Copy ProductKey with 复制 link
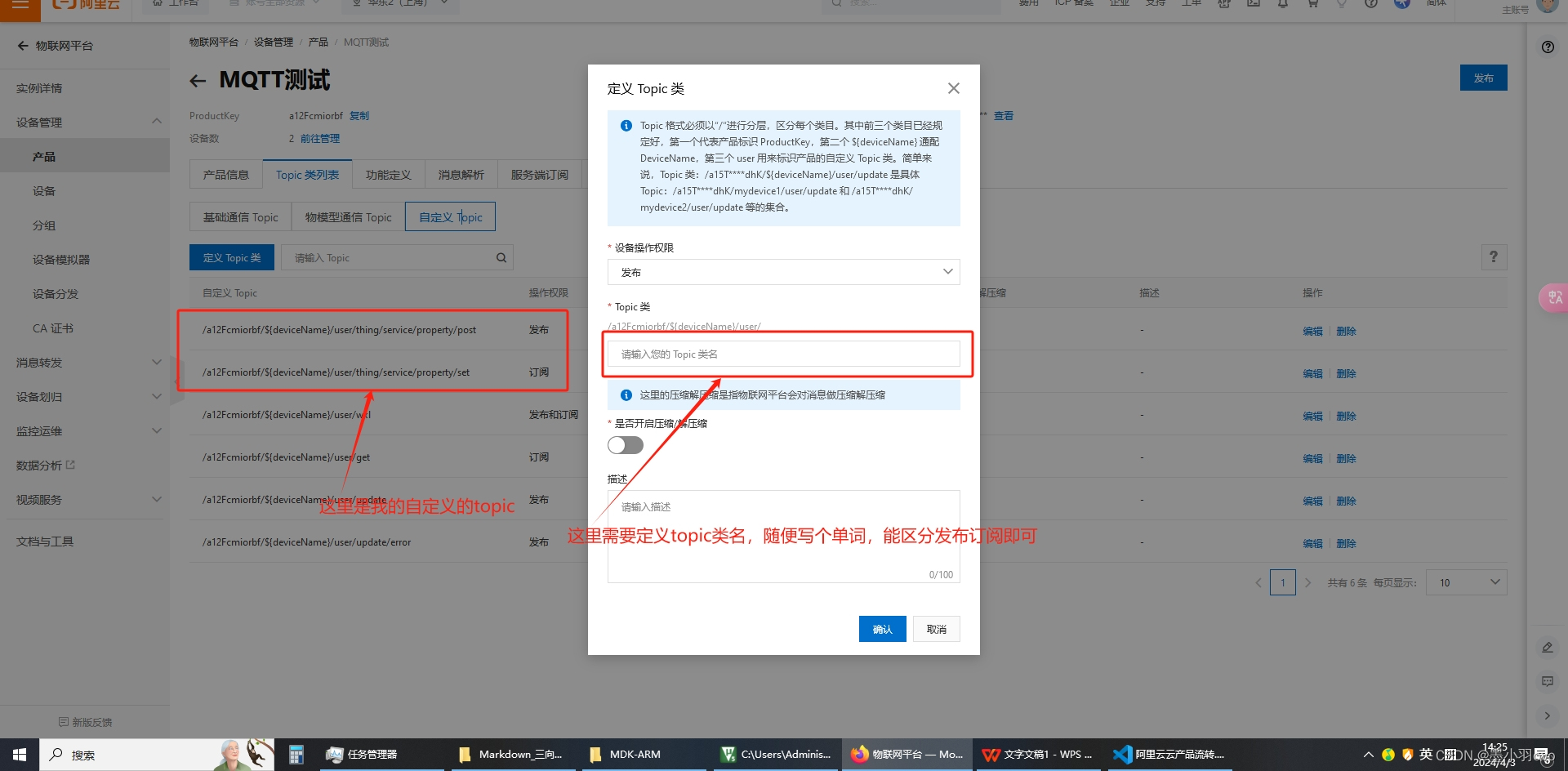 pyautogui.click(x=359, y=116)
